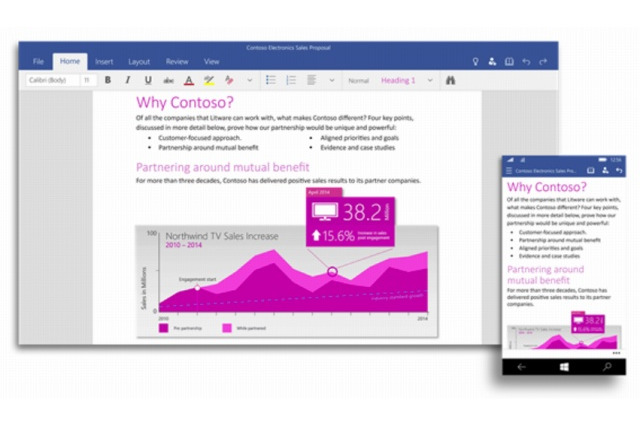This screenshot has height=426, width=640.
Task: Tap the phone Read mode icon
Action: click(x=591, y=171)
